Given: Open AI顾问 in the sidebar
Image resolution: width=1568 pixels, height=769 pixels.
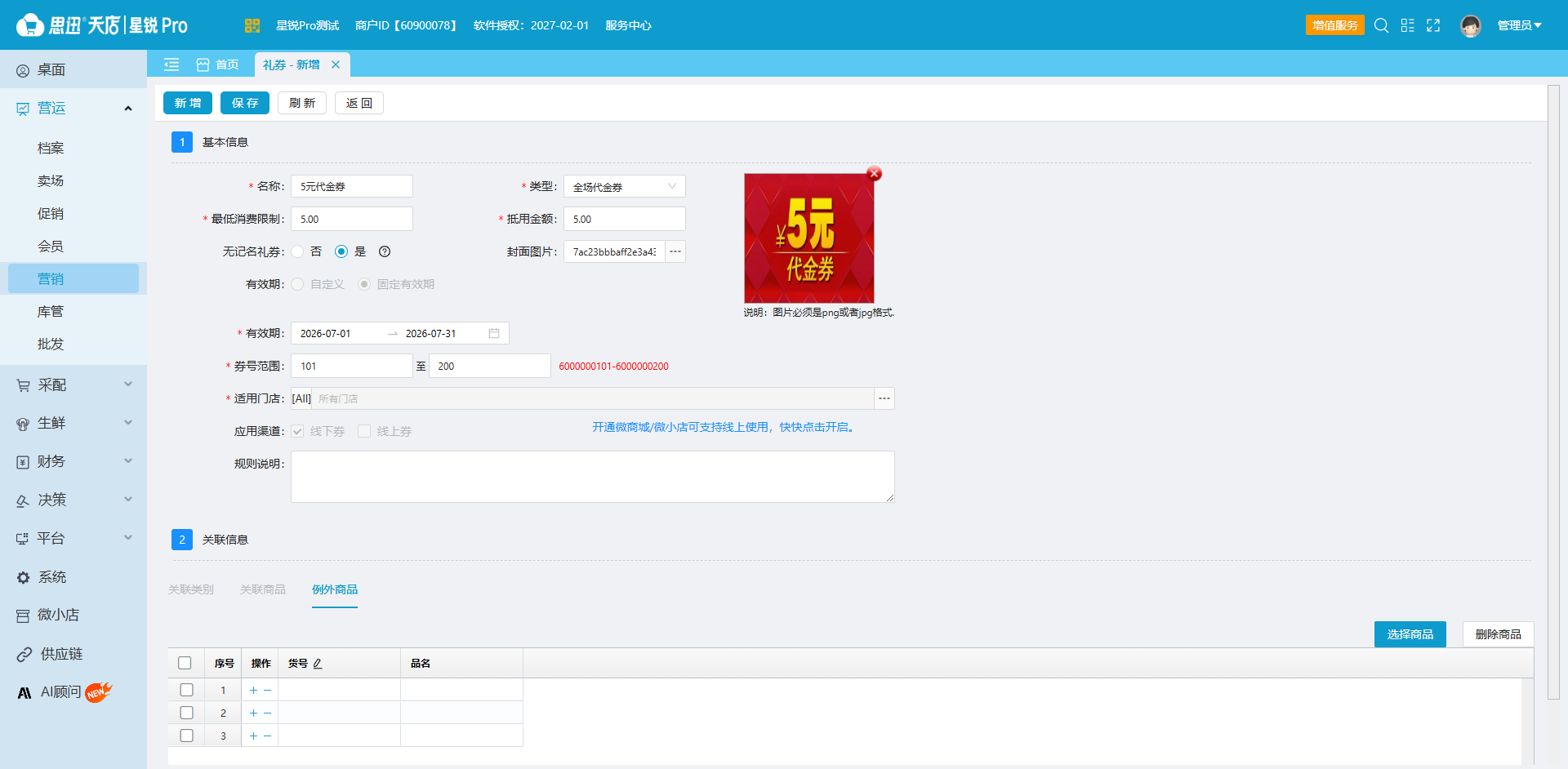Looking at the screenshot, I should pyautogui.click(x=73, y=692).
